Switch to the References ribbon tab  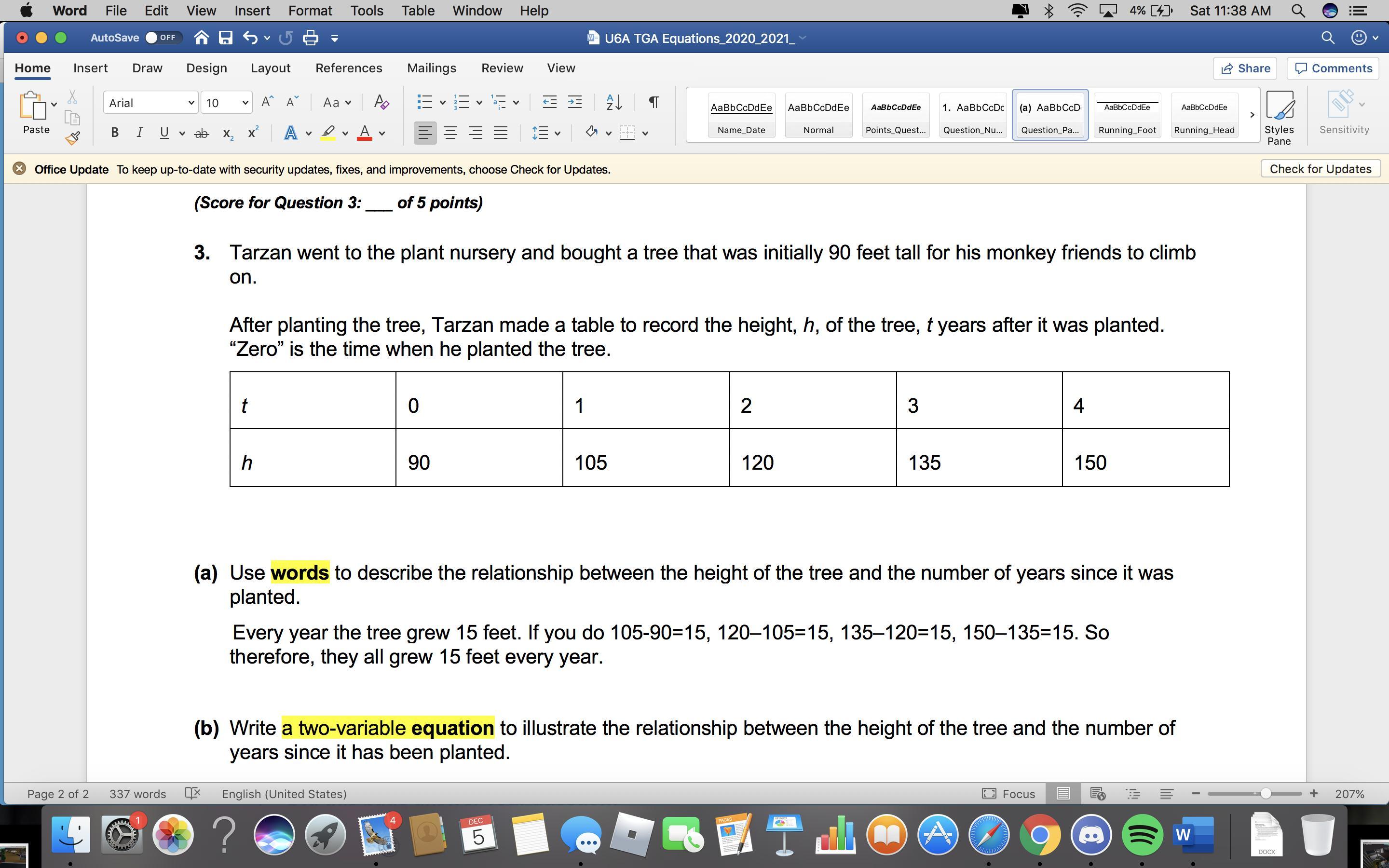pos(348,68)
